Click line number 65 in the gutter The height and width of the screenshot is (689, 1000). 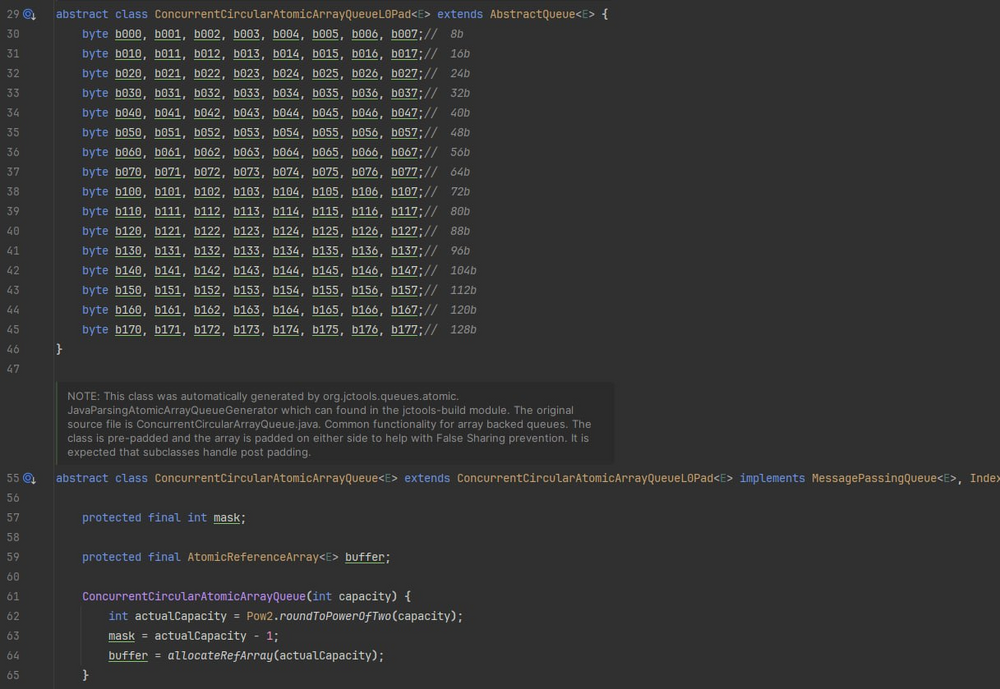tap(13, 675)
